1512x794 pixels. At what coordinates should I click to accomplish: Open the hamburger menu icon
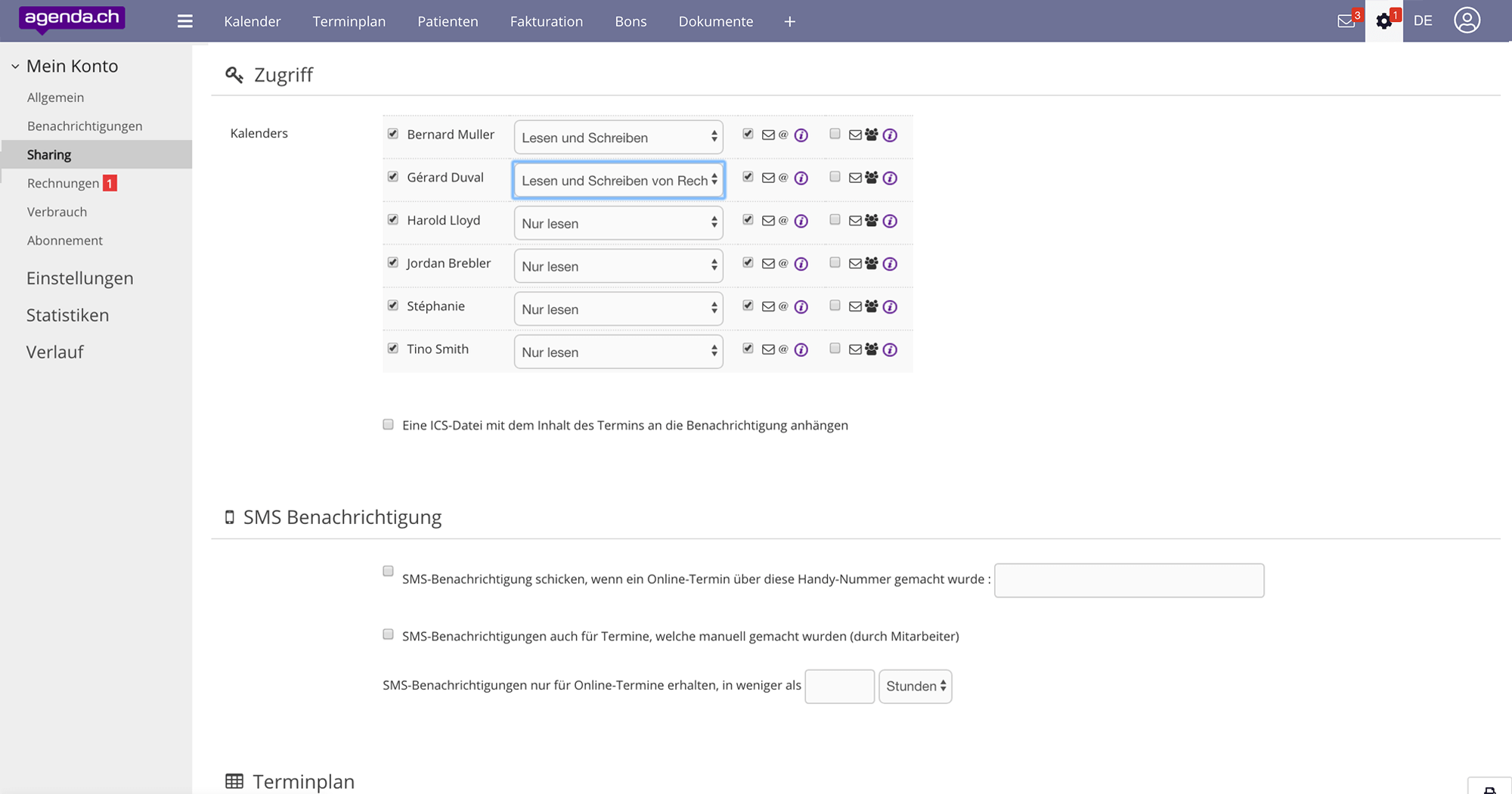click(185, 21)
